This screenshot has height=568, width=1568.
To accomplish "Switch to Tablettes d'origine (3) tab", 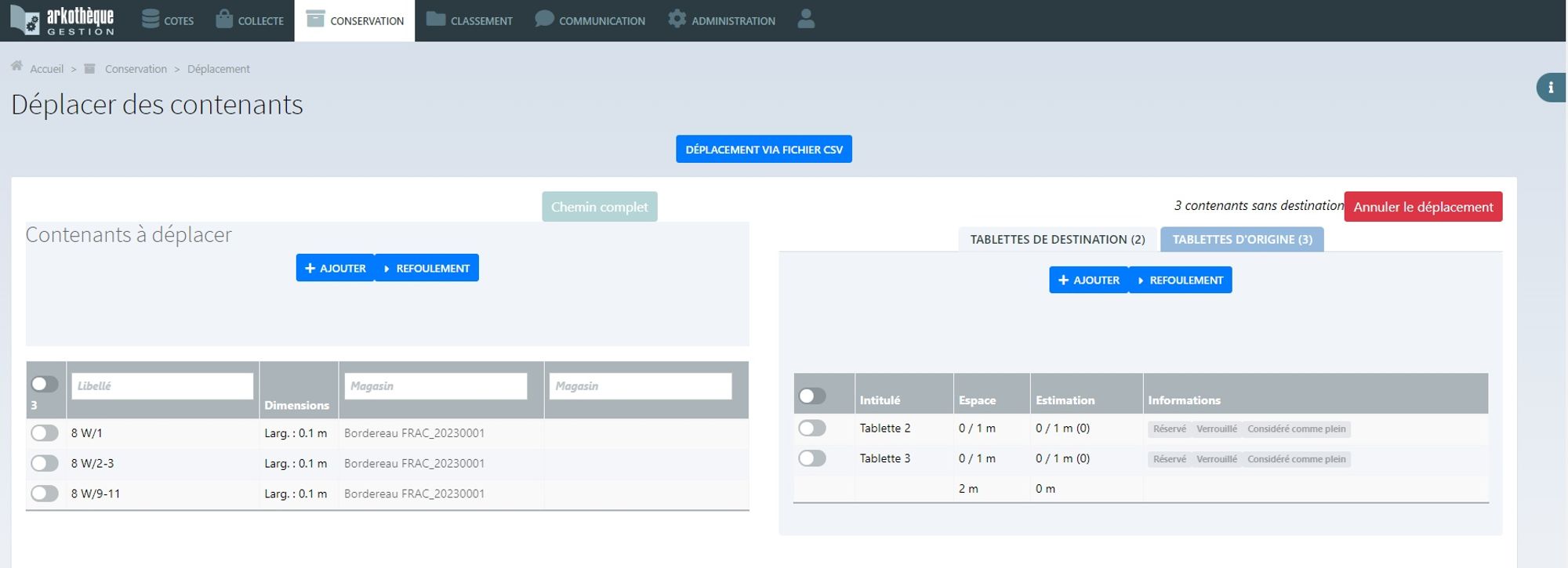I will [x=1242, y=240].
